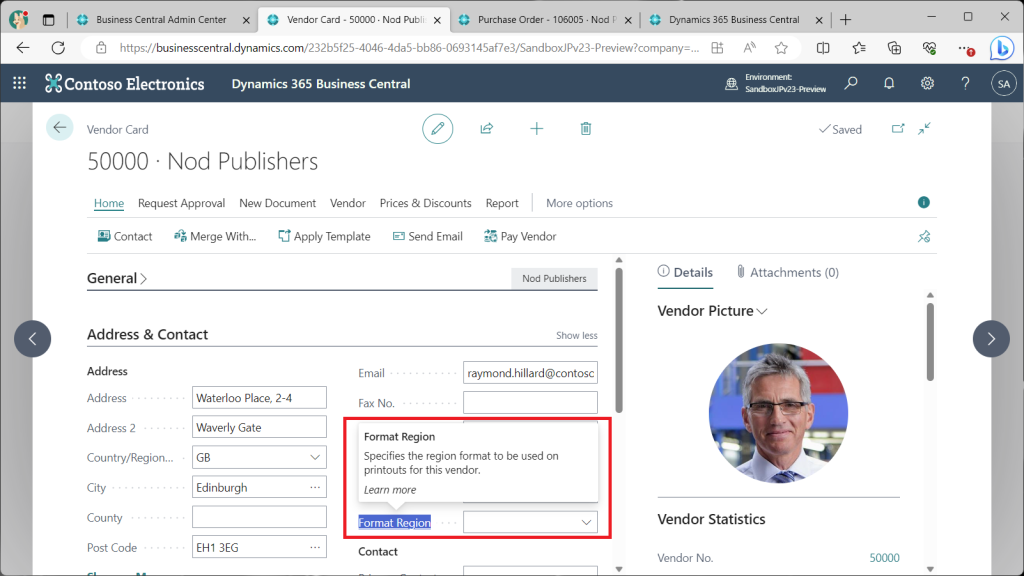
Task: Click the Email input field
Action: pos(530,373)
